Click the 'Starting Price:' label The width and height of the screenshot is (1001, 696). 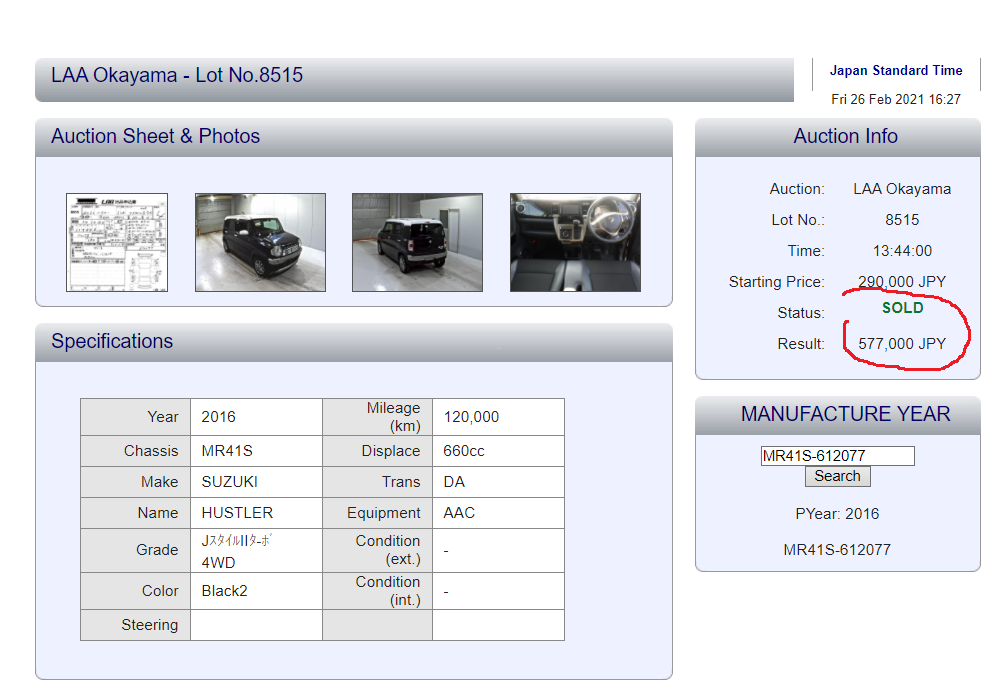776,282
